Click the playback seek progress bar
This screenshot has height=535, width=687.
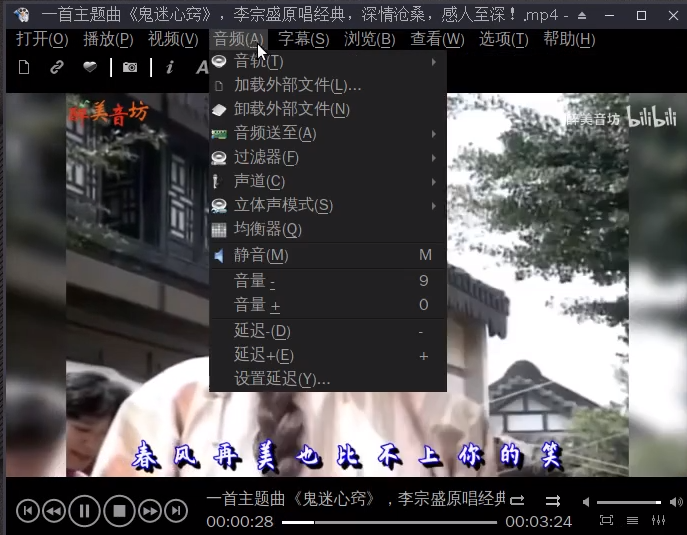click(390, 522)
